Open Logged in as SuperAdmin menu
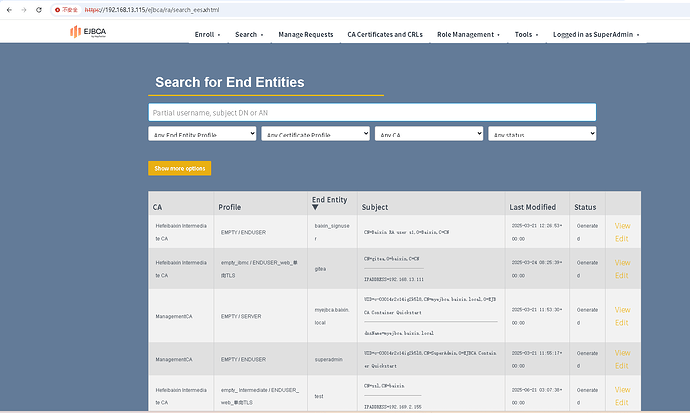The width and height of the screenshot is (690, 413). point(596,35)
